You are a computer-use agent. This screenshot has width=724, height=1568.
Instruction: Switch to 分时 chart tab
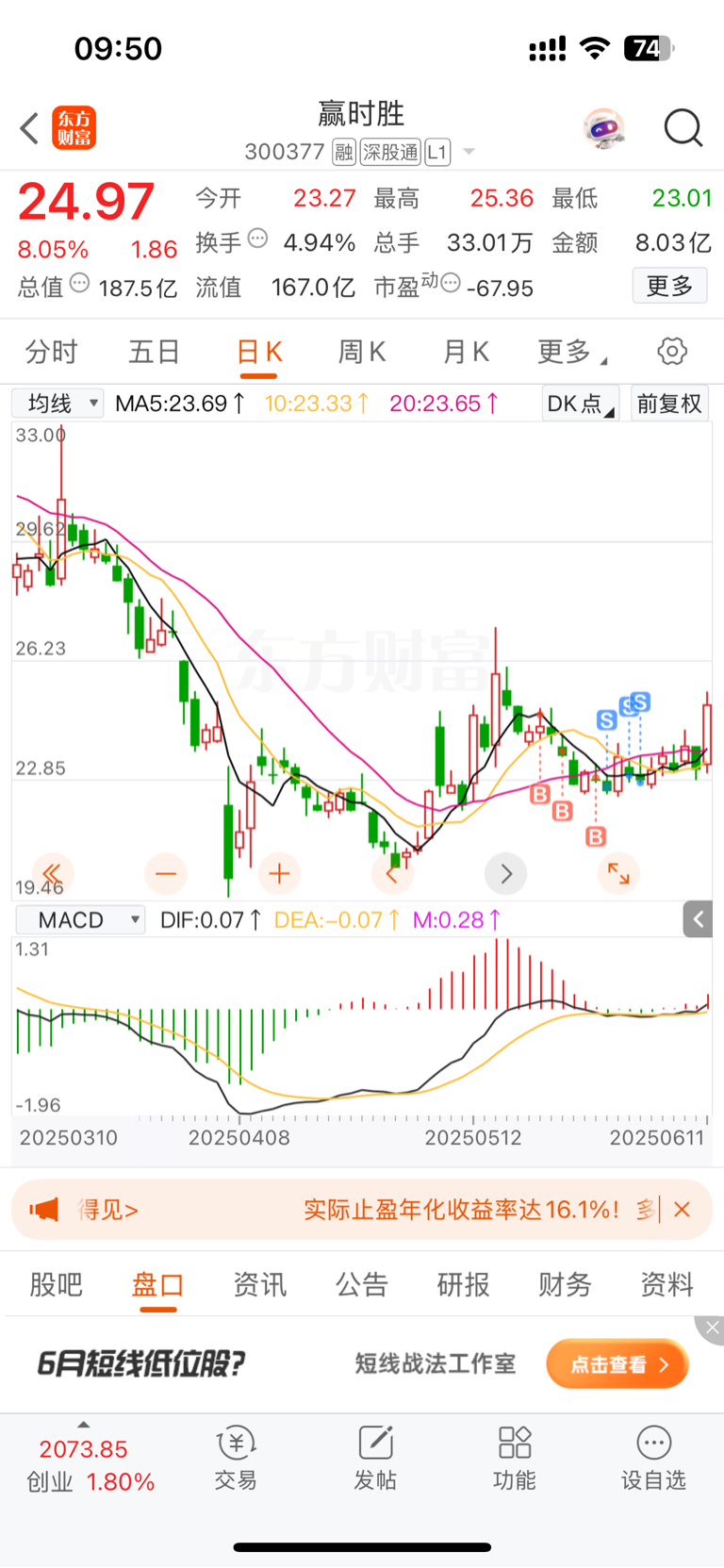[52, 352]
